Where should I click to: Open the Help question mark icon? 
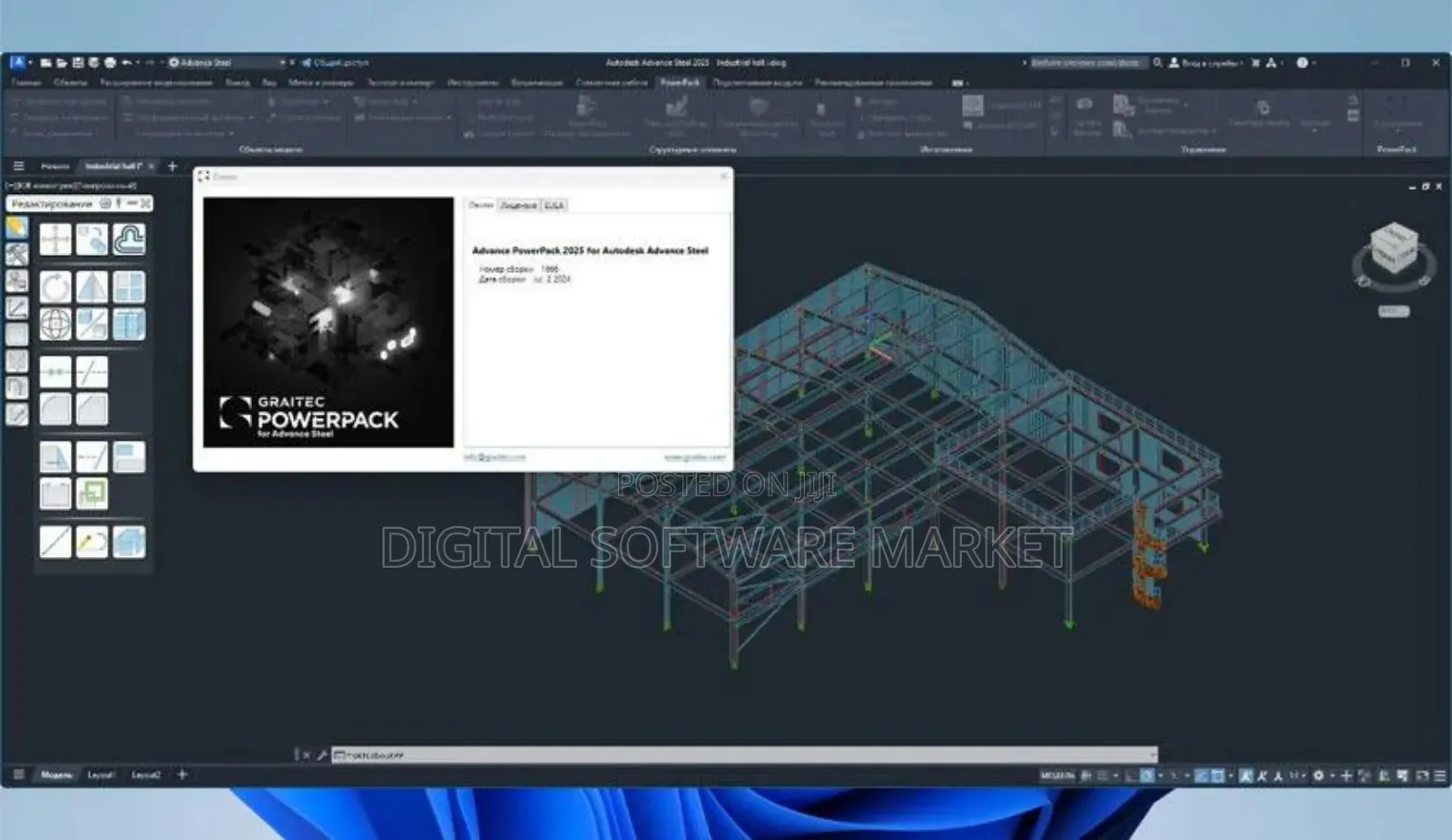tap(1302, 63)
